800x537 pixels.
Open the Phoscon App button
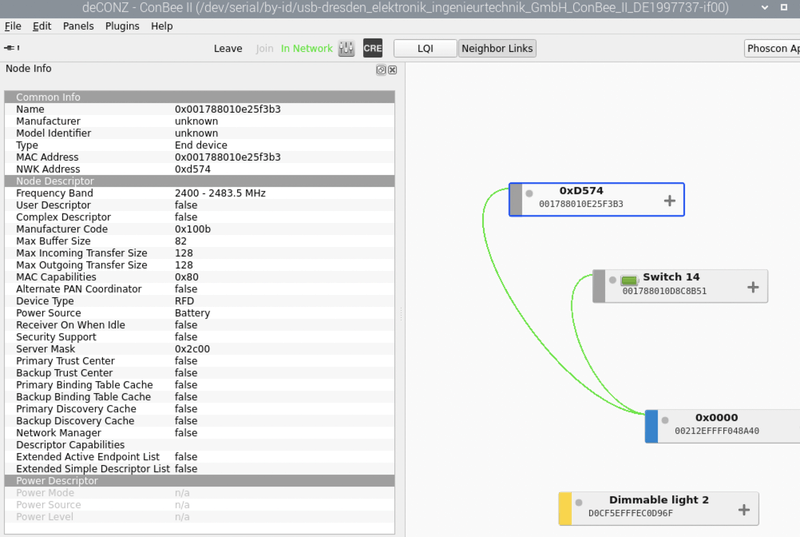[772, 48]
